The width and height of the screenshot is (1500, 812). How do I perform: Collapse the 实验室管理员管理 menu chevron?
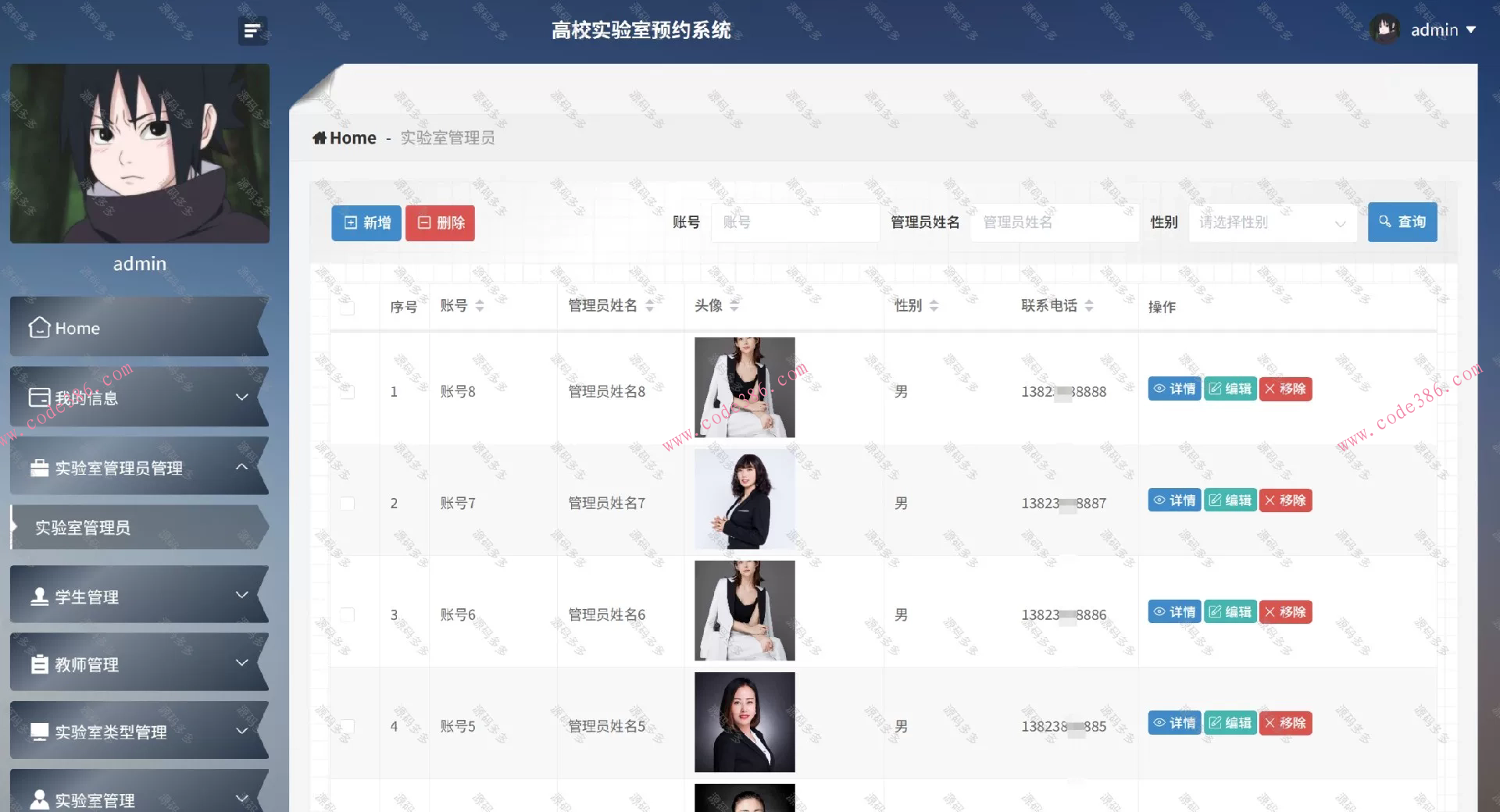(242, 466)
